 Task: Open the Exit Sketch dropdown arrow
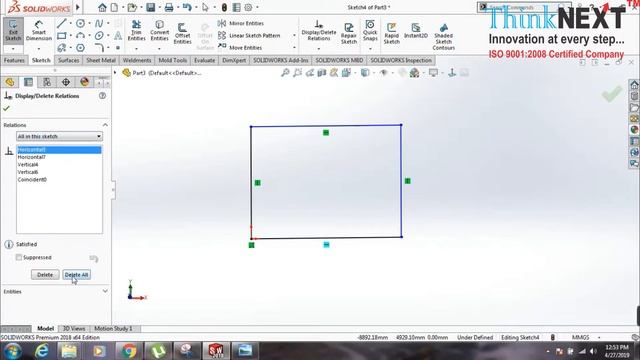coord(13,49)
